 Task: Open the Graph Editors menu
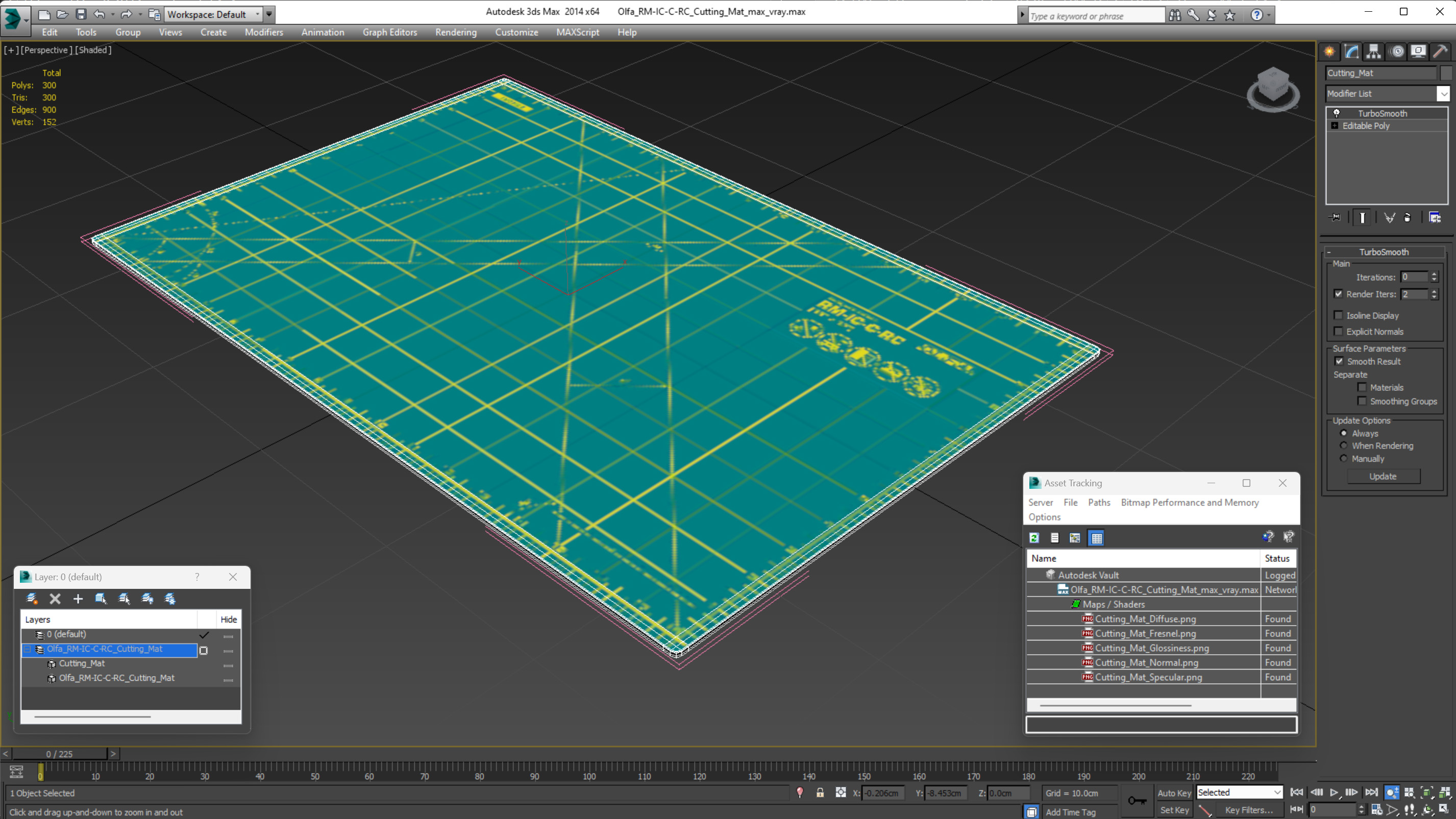tap(389, 32)
